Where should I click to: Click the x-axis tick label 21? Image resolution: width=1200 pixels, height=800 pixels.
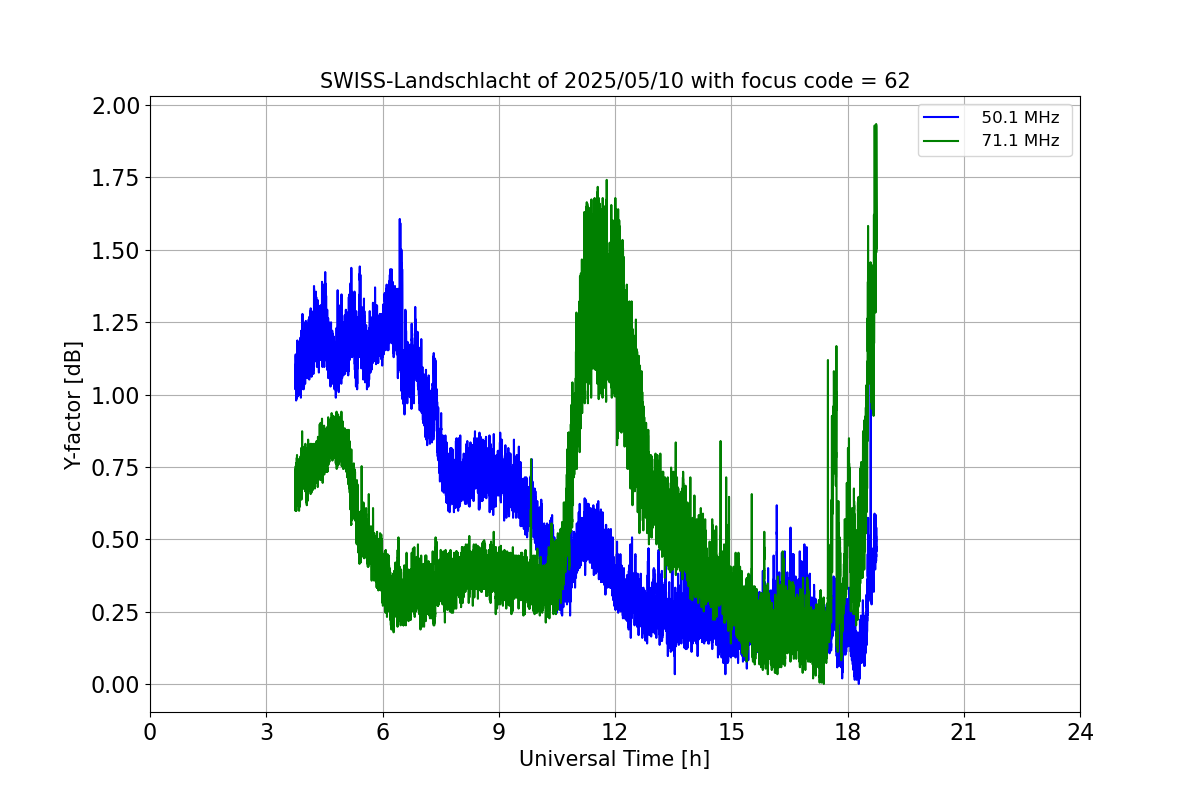(964, 732)
